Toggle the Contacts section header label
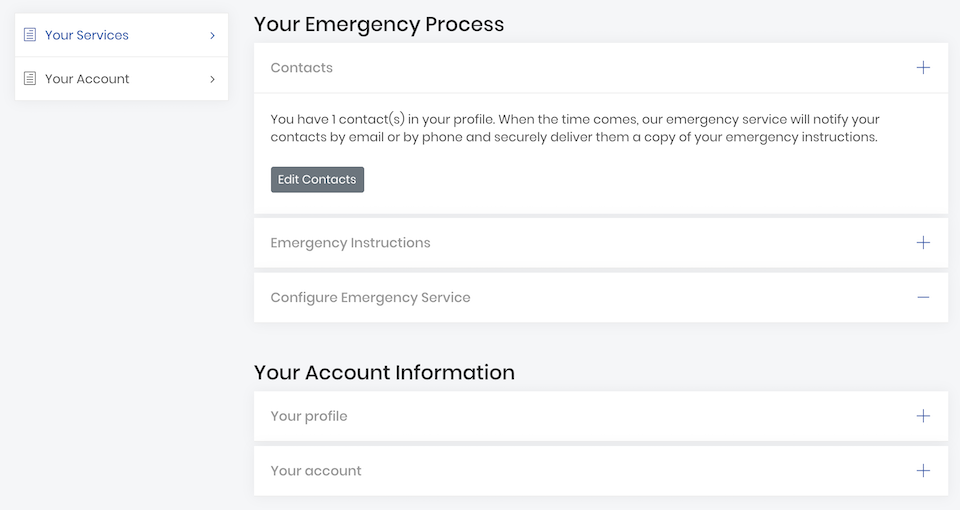 [302, 68]
